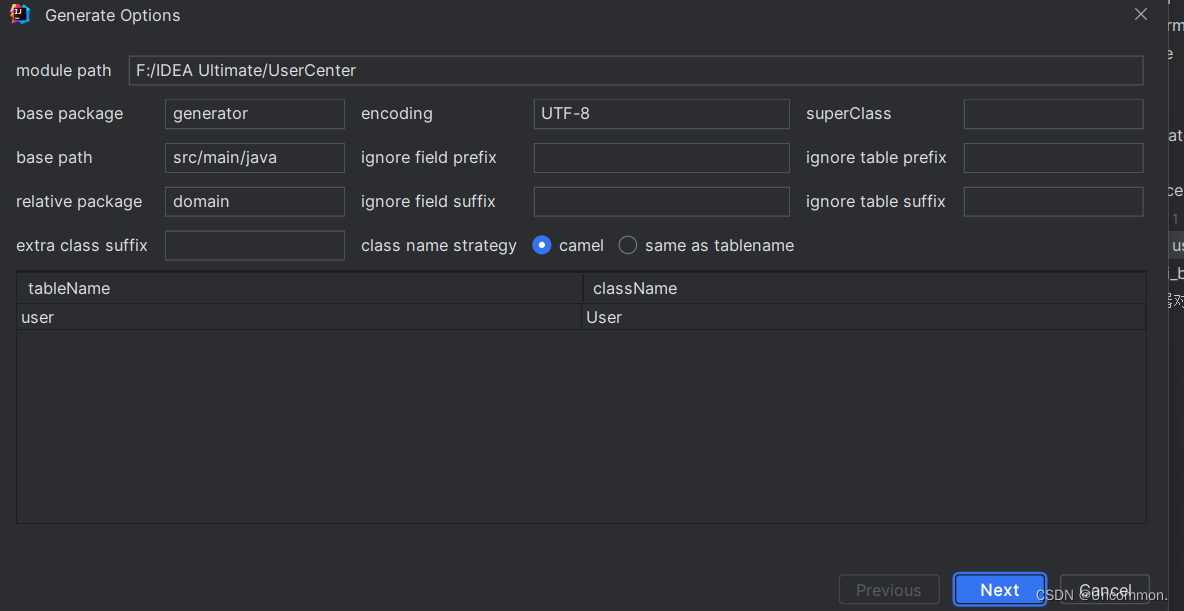Image resolution: width=1184 pixels, height=611 pixels.
Task: Click the 'ignore table suffix' label
Action: 876,202
